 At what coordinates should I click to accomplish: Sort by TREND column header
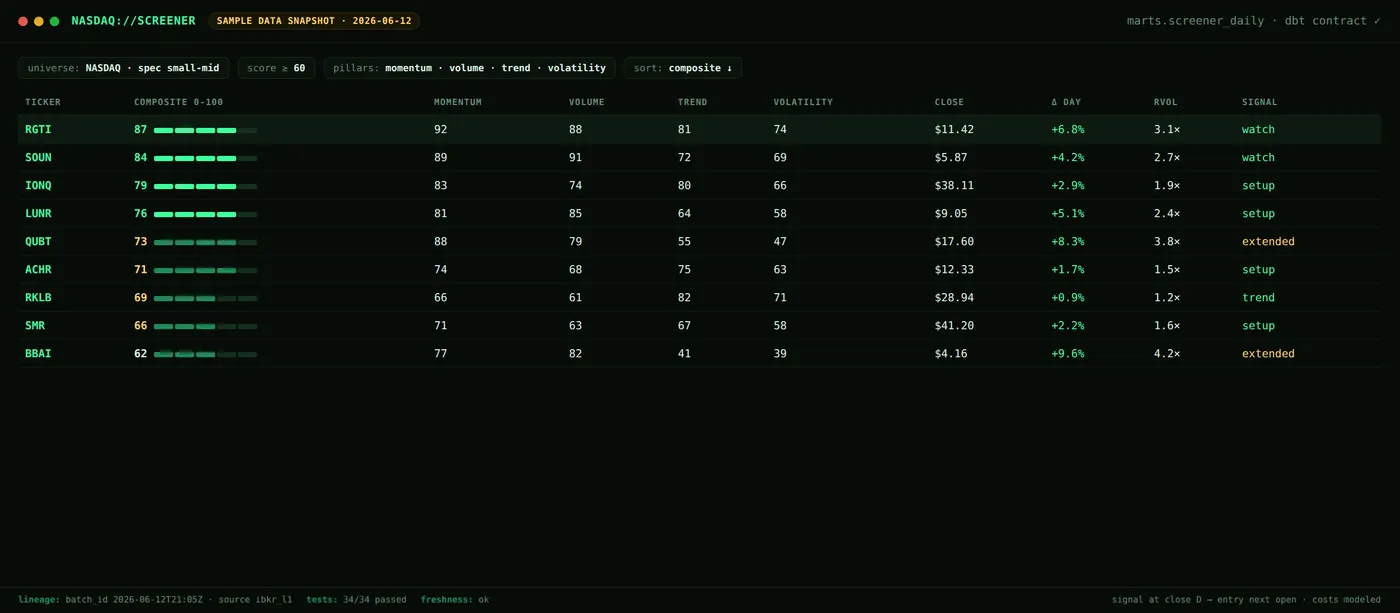click(692, 102)
